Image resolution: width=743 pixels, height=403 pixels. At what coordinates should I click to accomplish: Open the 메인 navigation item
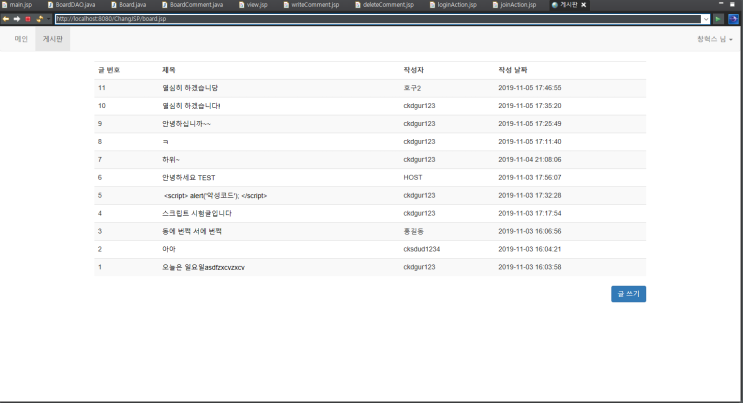pyautogui.click(x=21, y=39)
